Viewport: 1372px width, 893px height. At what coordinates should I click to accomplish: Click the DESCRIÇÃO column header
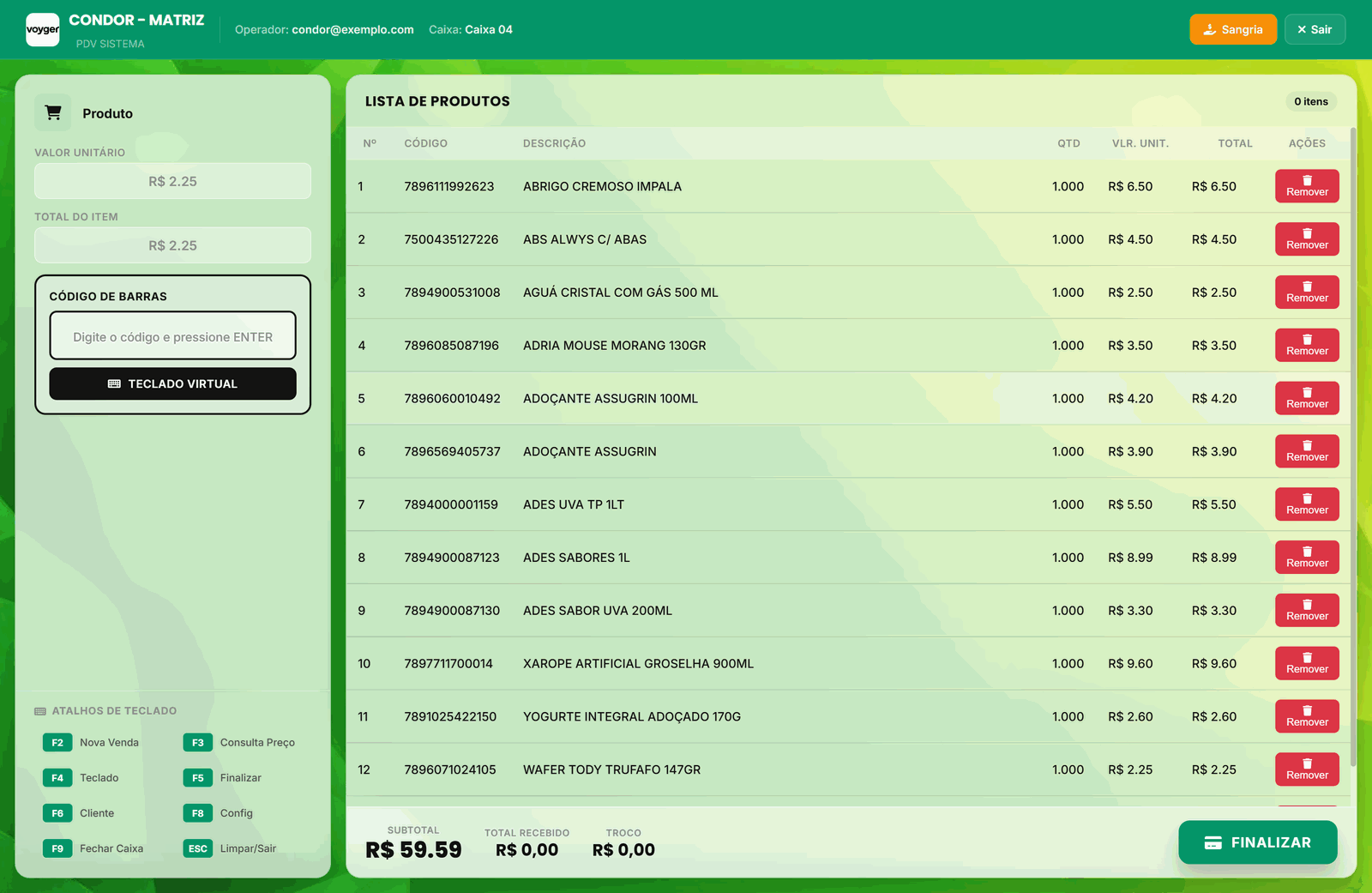pyautogui.click(x=555, y=143)
